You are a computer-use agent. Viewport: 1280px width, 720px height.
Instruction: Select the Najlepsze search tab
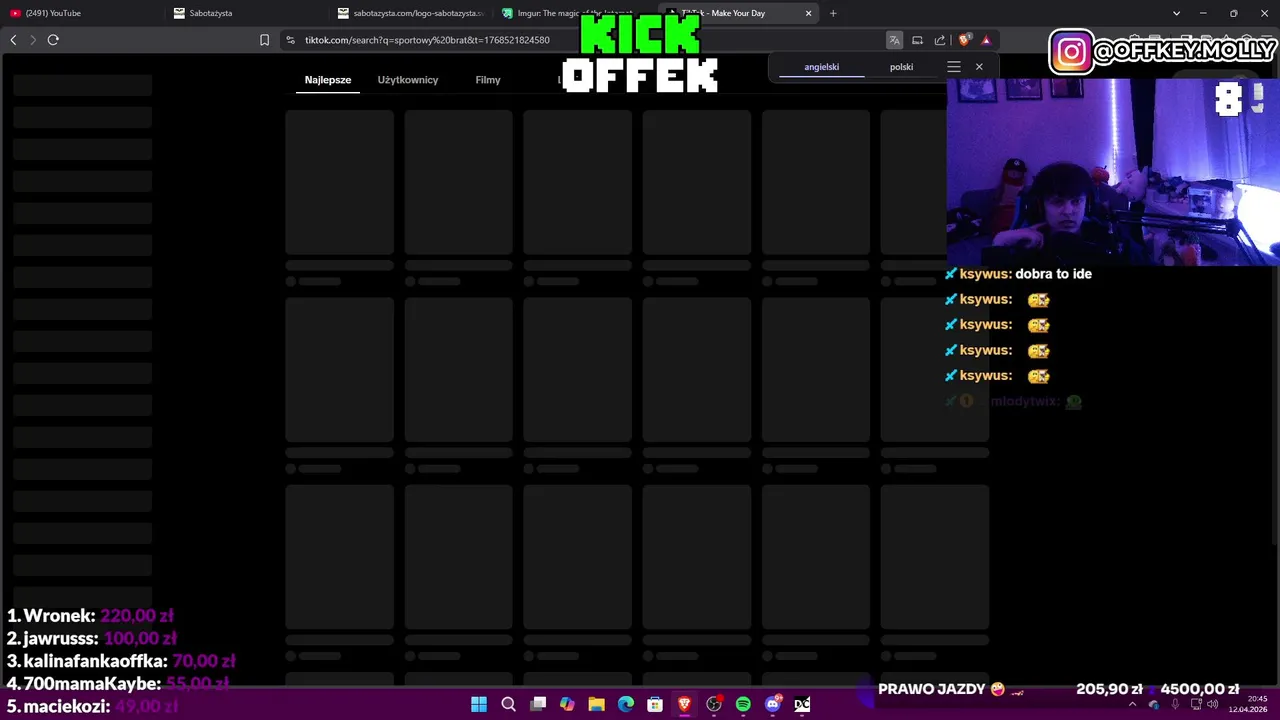328,80
